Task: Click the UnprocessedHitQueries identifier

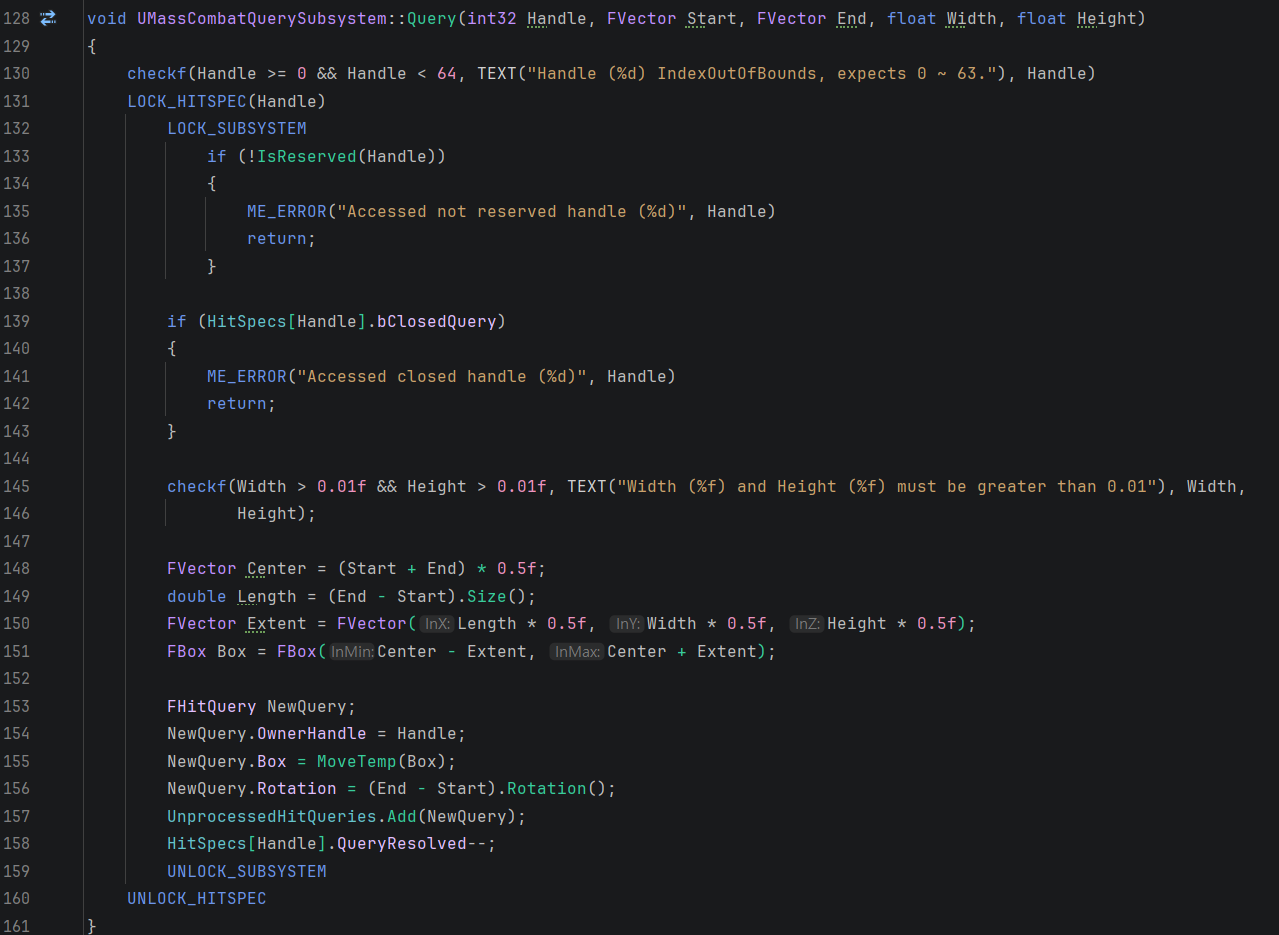Action: [x=272, y=816]
